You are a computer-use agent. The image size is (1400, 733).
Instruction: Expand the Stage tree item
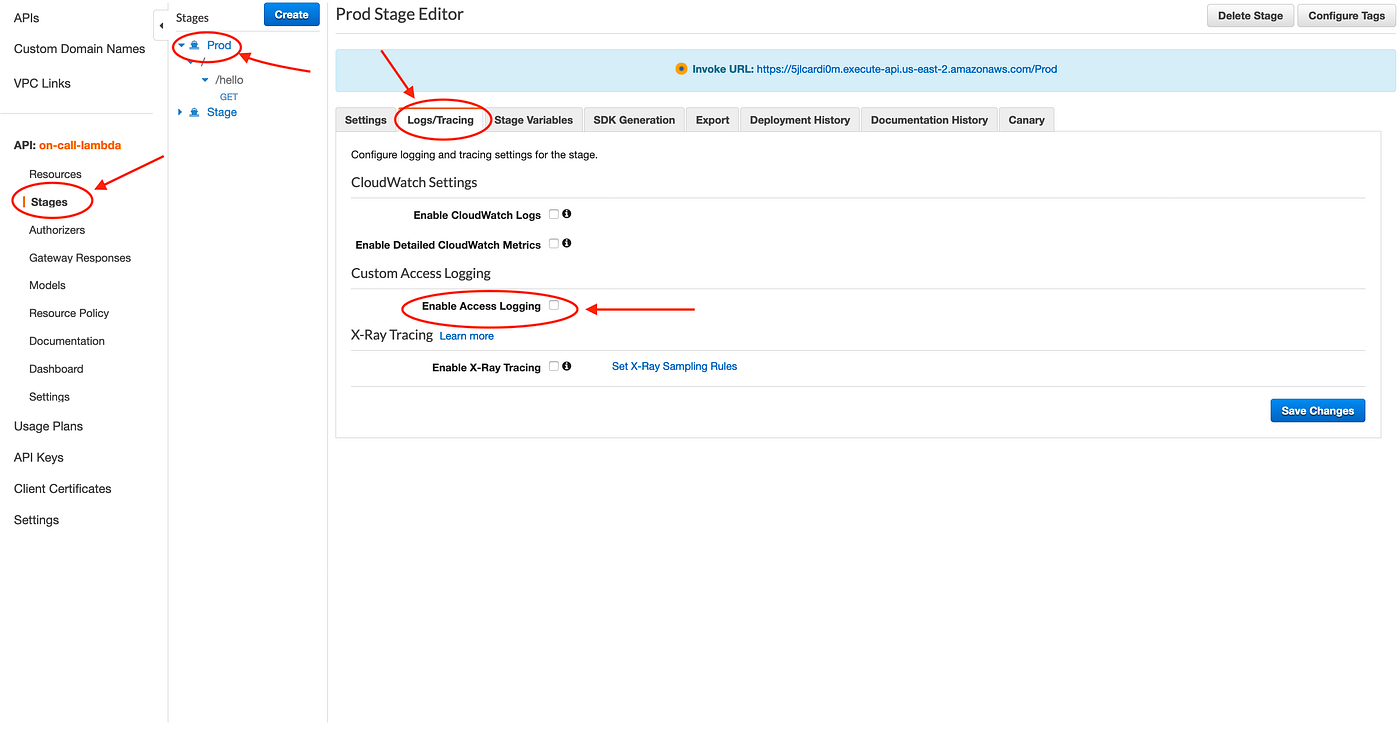(x=179, y=112)
